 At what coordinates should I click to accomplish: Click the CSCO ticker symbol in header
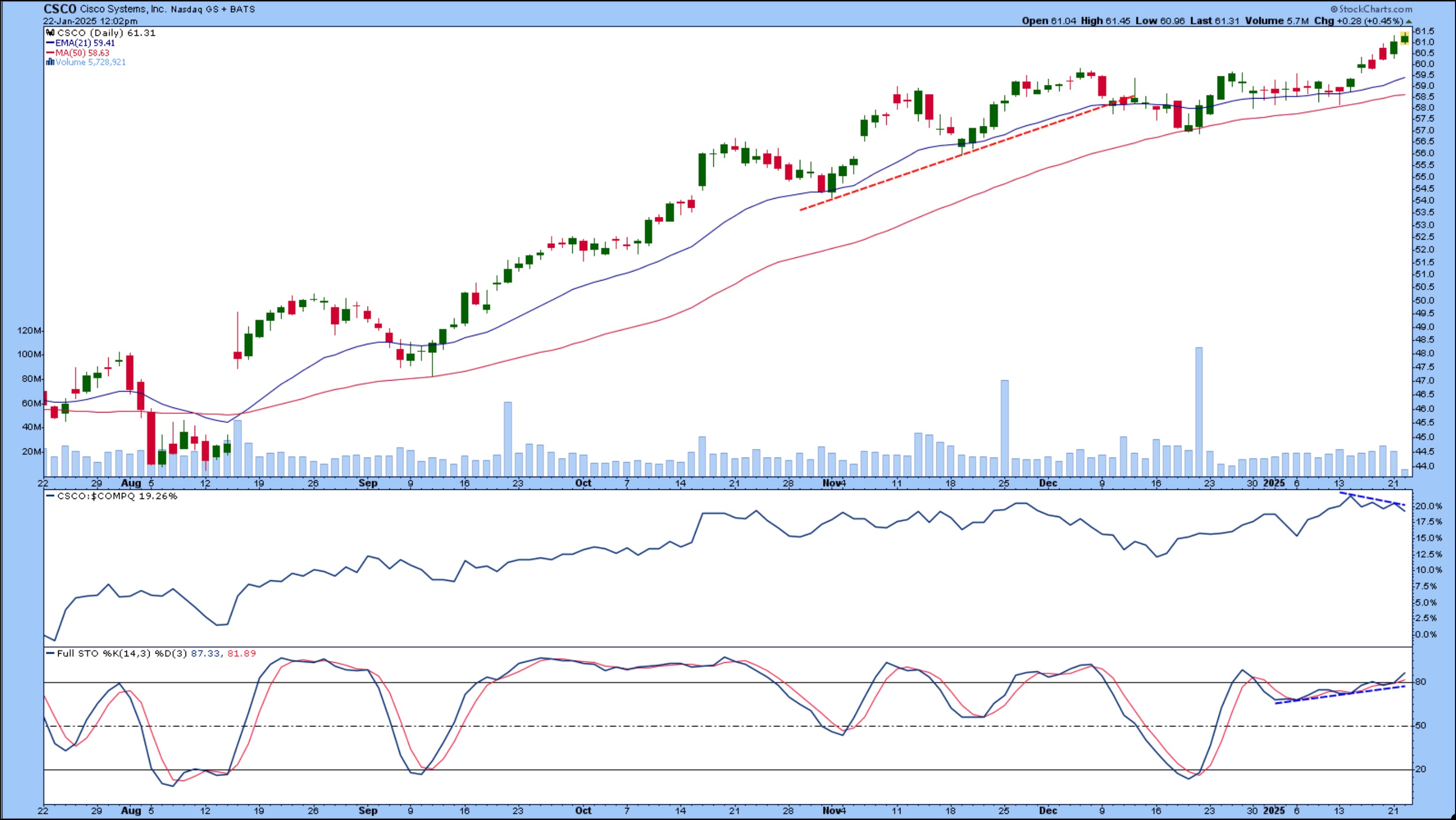(60, 9)
